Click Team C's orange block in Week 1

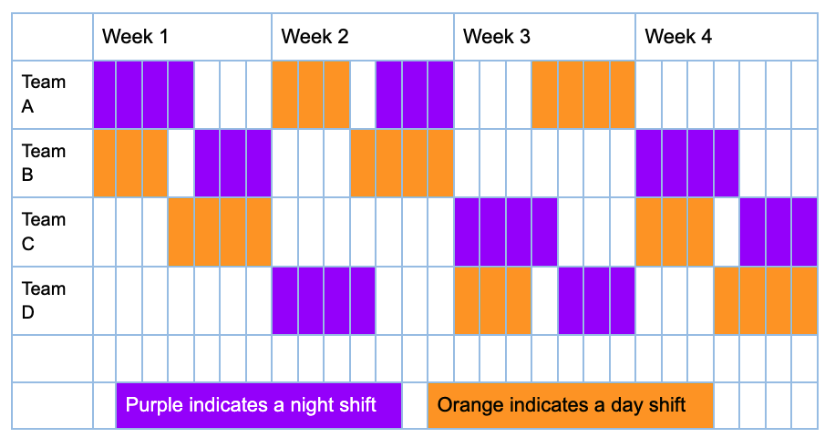pos(220,232)
